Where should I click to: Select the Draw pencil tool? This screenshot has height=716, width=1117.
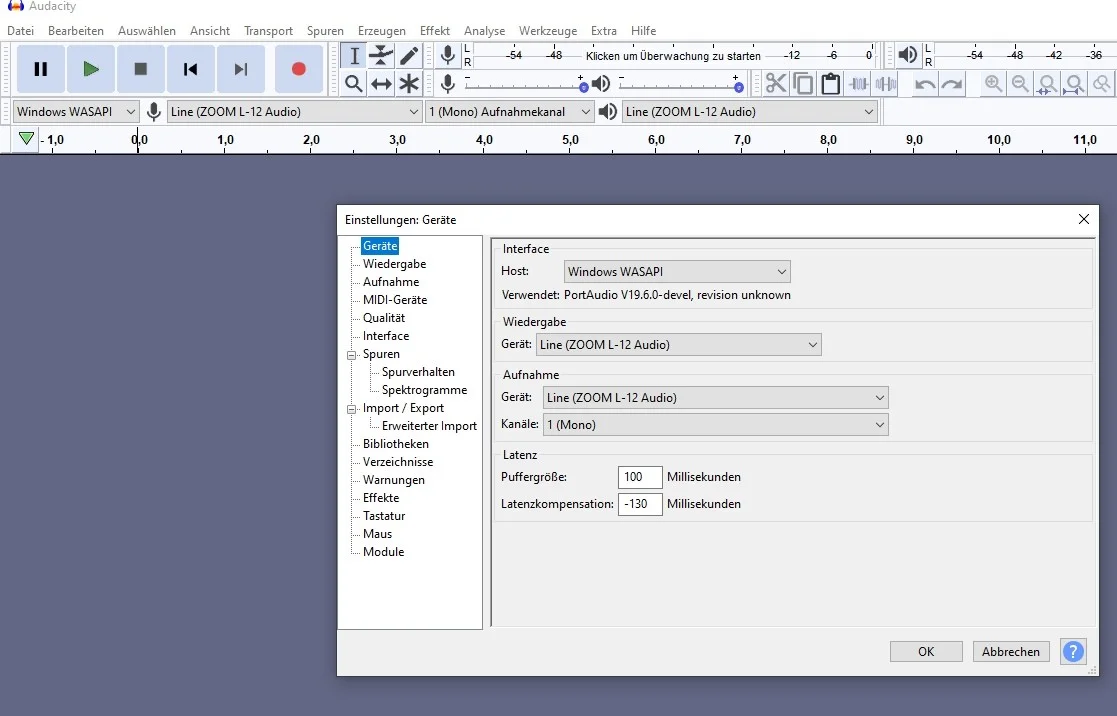(409, 55)
